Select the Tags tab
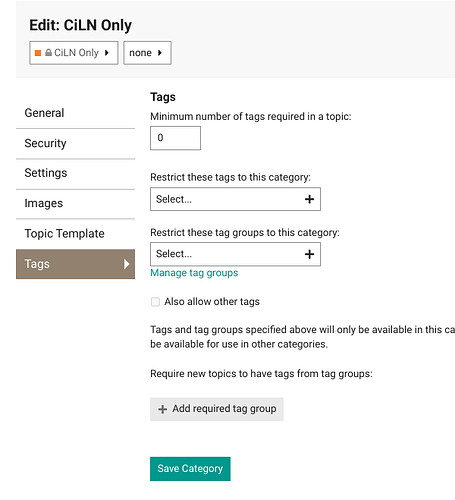 [75, 264]
